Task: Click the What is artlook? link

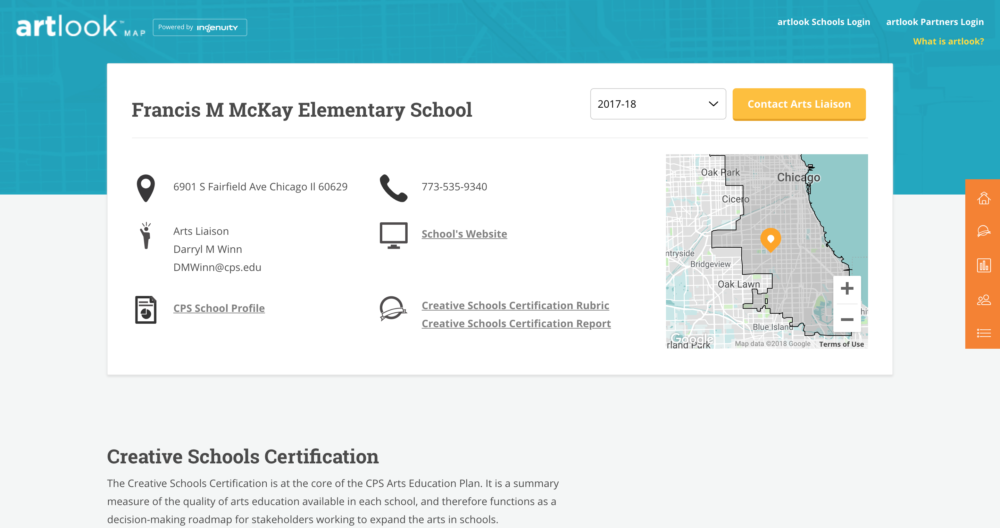Action: (948, 41)
